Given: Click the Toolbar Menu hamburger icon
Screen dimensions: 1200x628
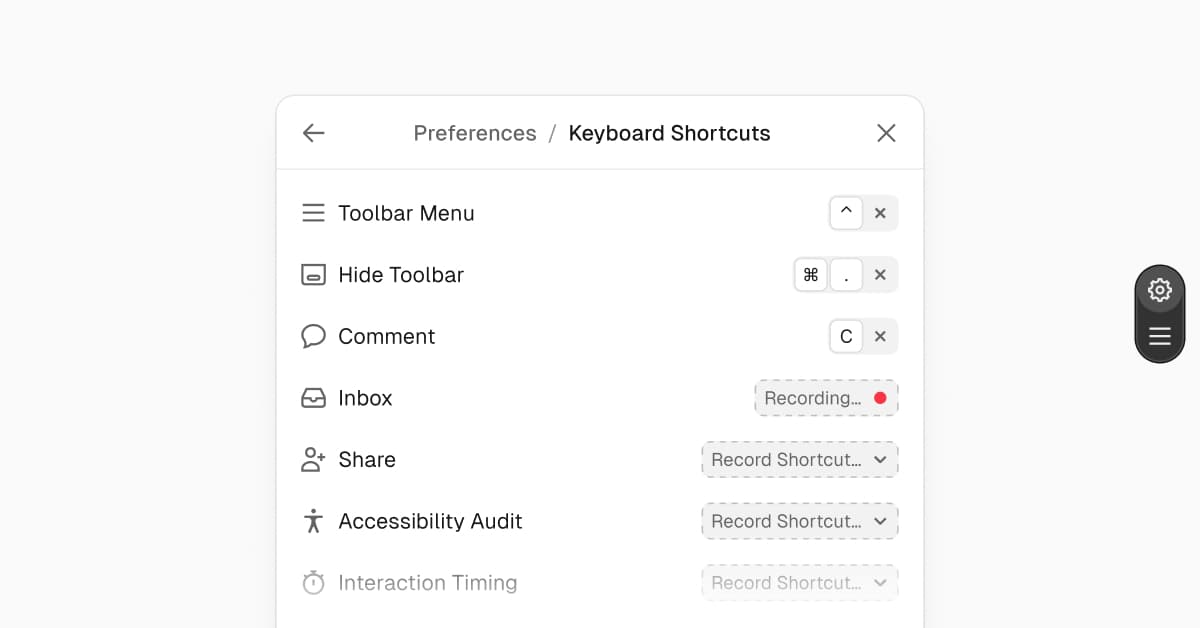Looking at the screenshot, I should tap(314, 213).
